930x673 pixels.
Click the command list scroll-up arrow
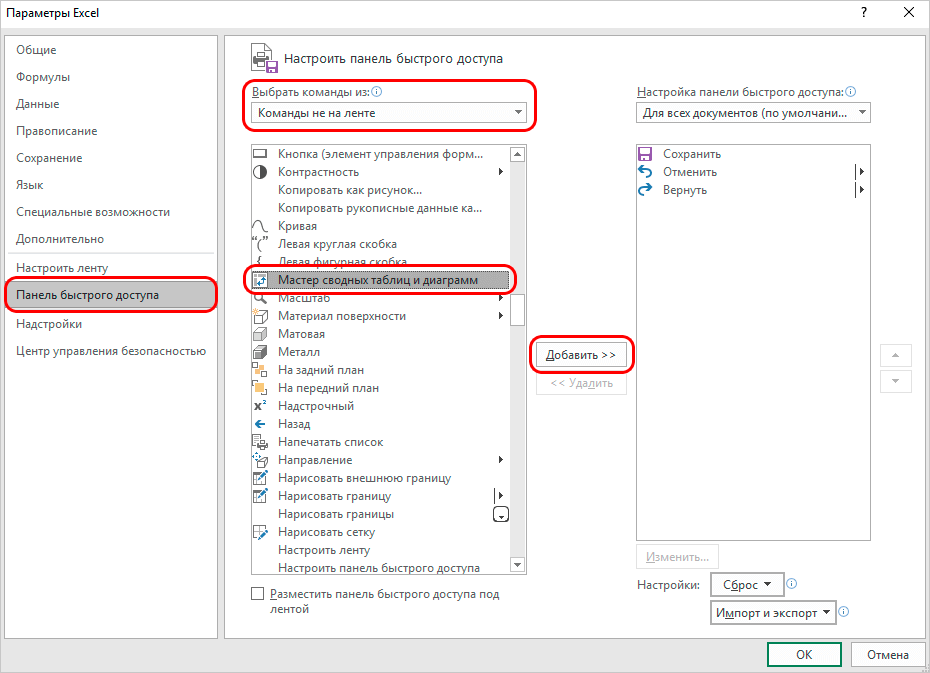point(518,154)
